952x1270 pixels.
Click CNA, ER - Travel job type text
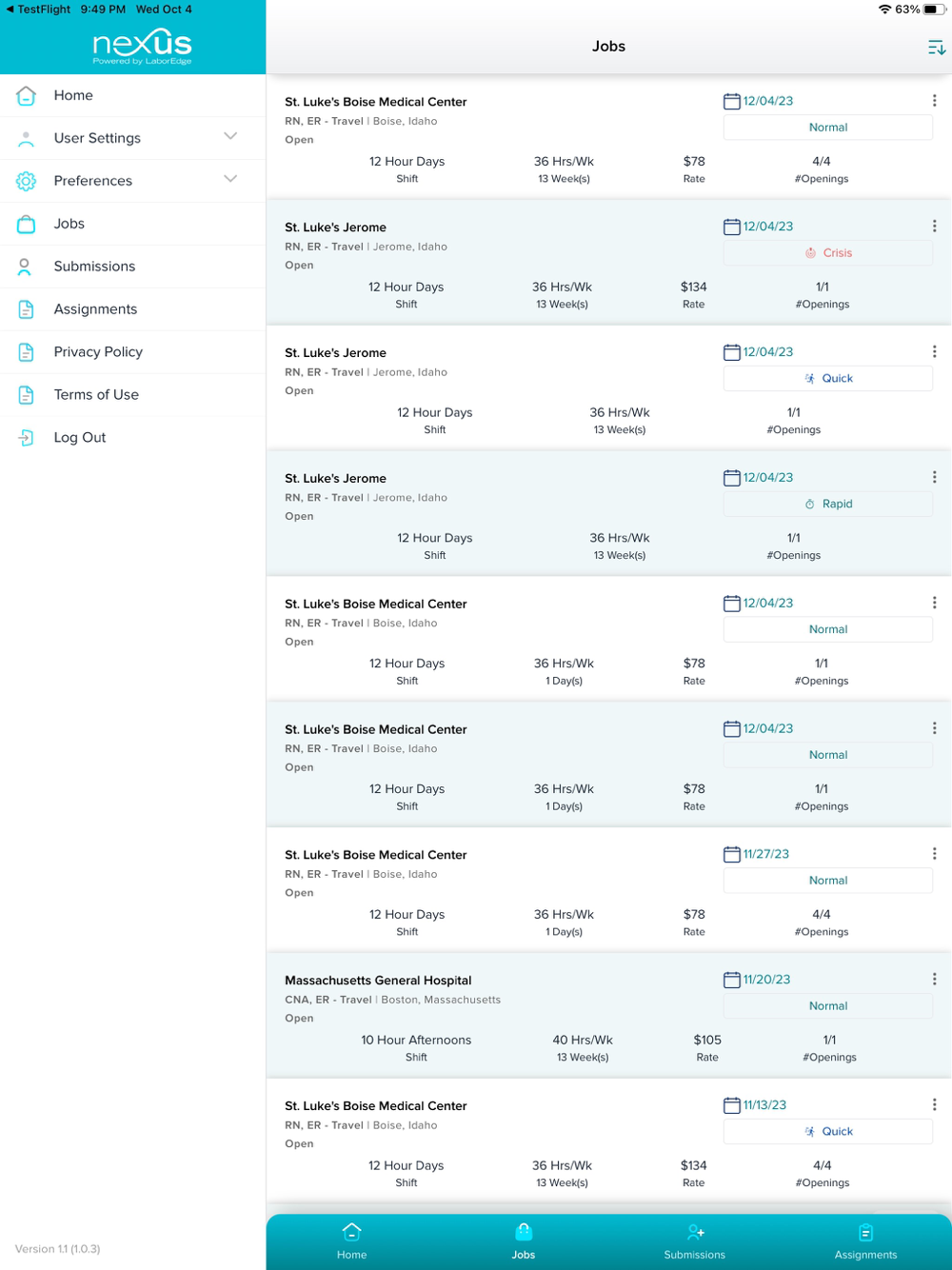click(328, 1000)
